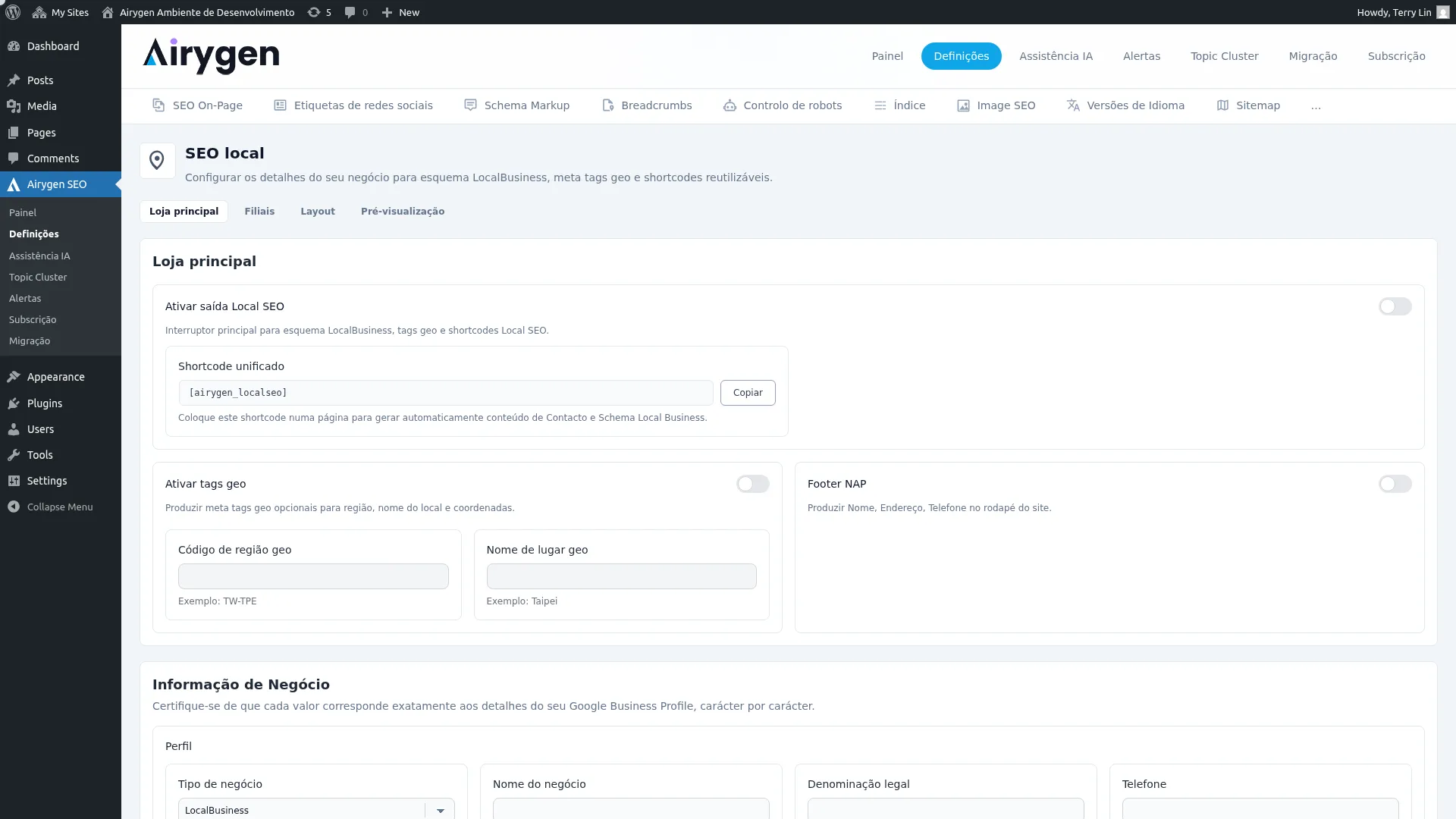
Task: Click the Plugins plug icon
Action: (14, 403)
